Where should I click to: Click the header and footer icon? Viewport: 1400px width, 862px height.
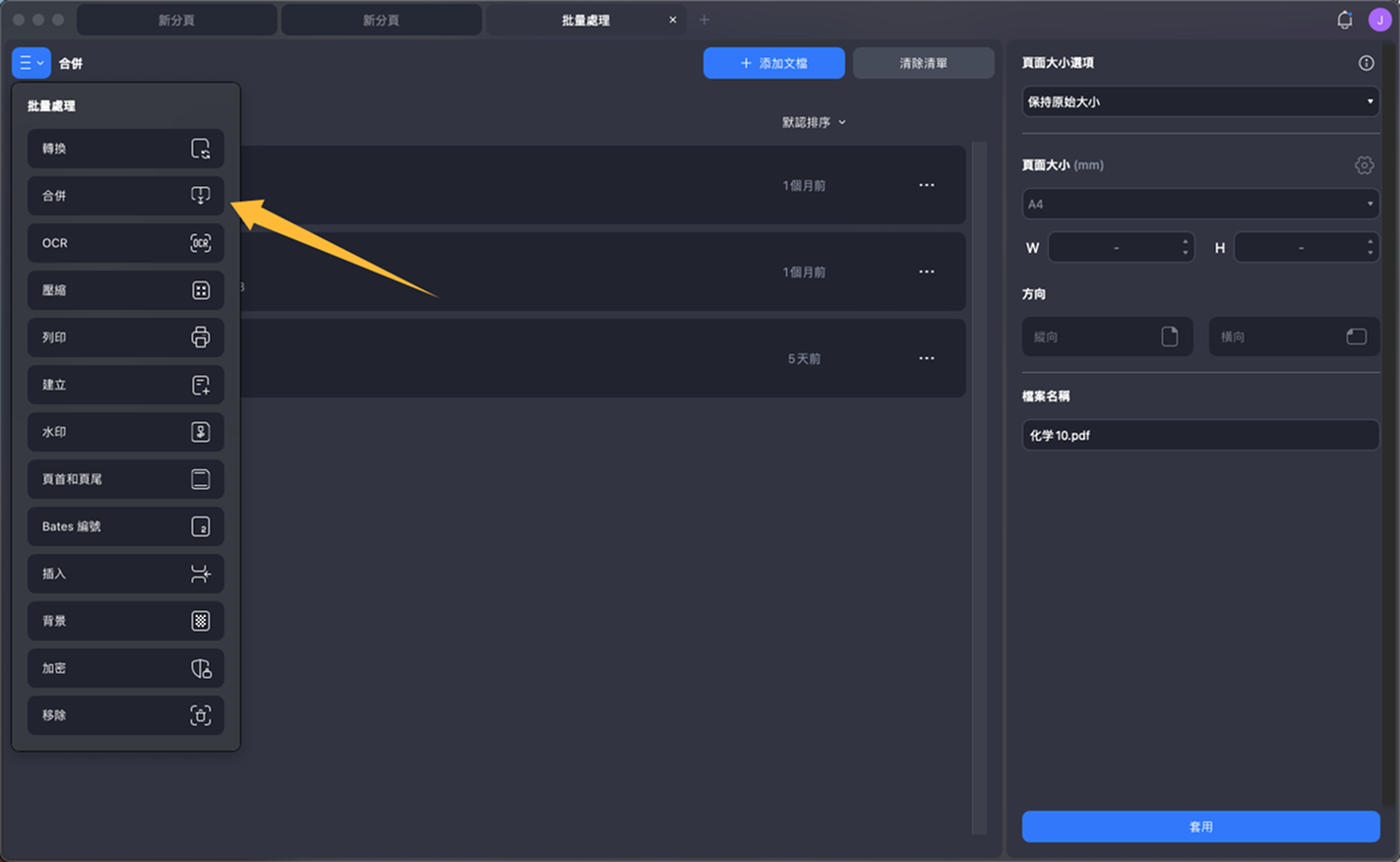tap(201, 479)
